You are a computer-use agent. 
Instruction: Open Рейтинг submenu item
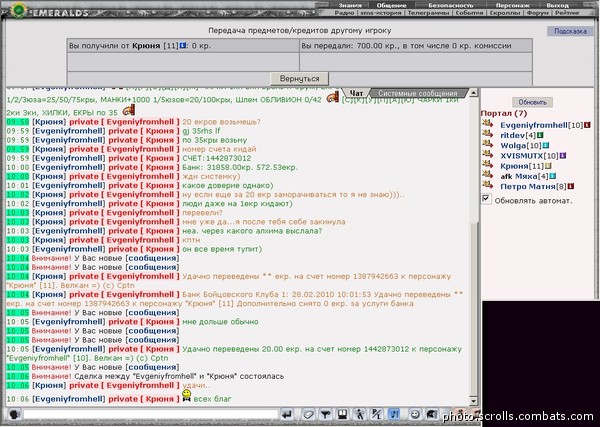567,13
